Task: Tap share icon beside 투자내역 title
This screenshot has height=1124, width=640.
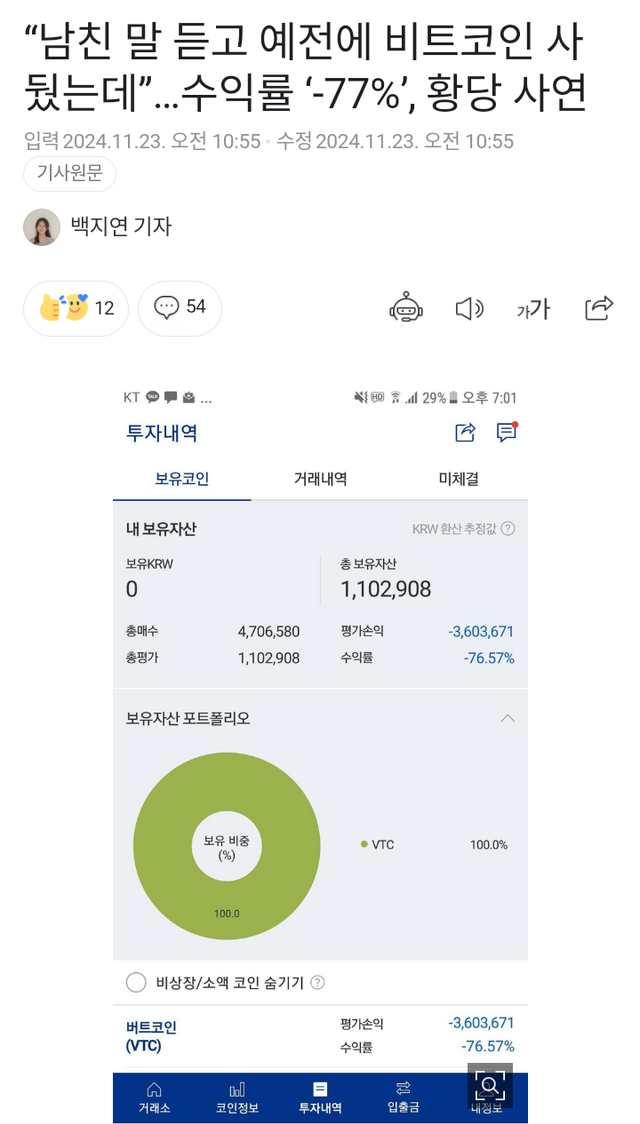Action: [465, 432]
